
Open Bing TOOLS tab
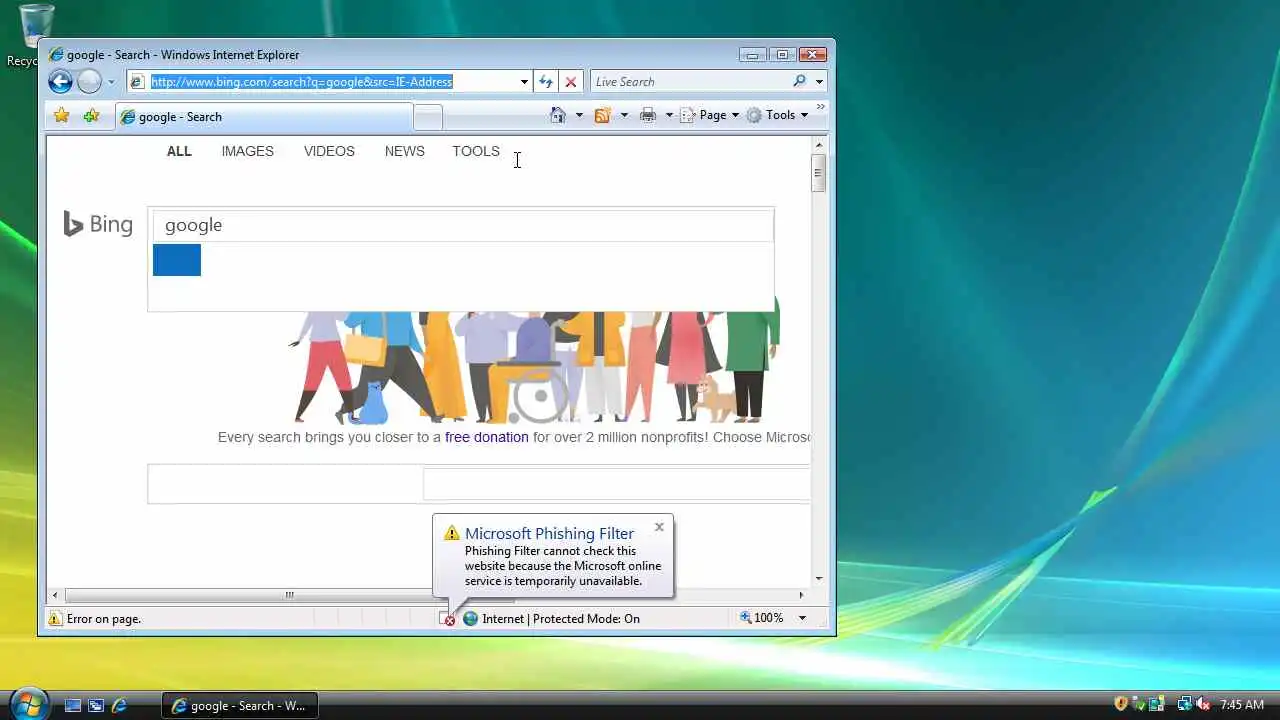(x=476, y=151)
